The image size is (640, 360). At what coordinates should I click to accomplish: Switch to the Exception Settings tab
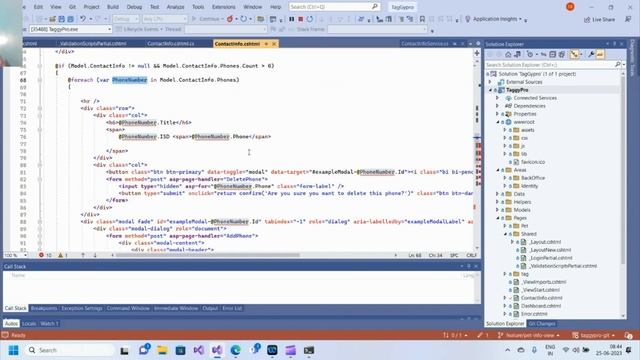coord(82,308)
